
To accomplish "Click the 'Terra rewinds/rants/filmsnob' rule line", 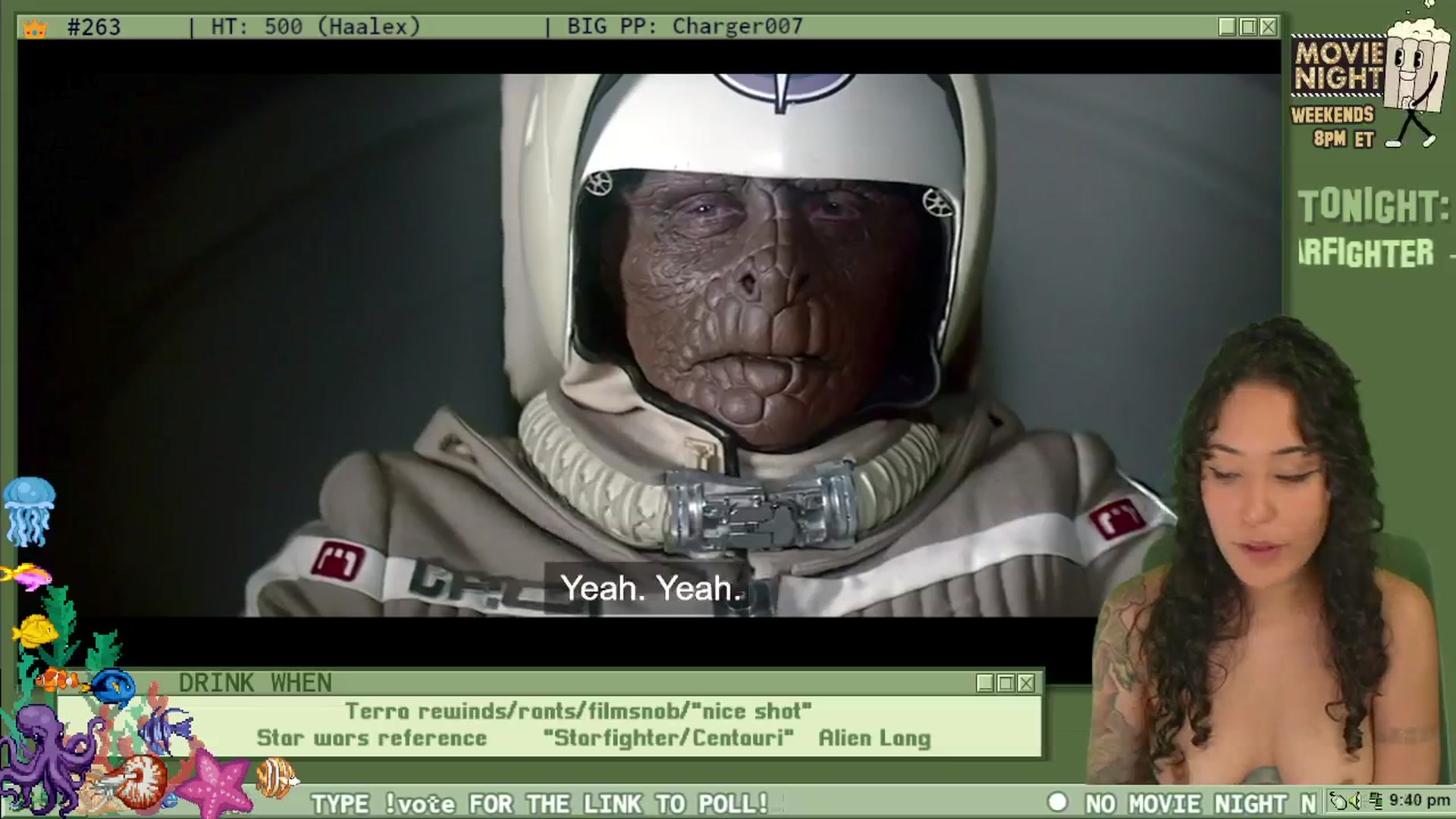I will 579,711.
